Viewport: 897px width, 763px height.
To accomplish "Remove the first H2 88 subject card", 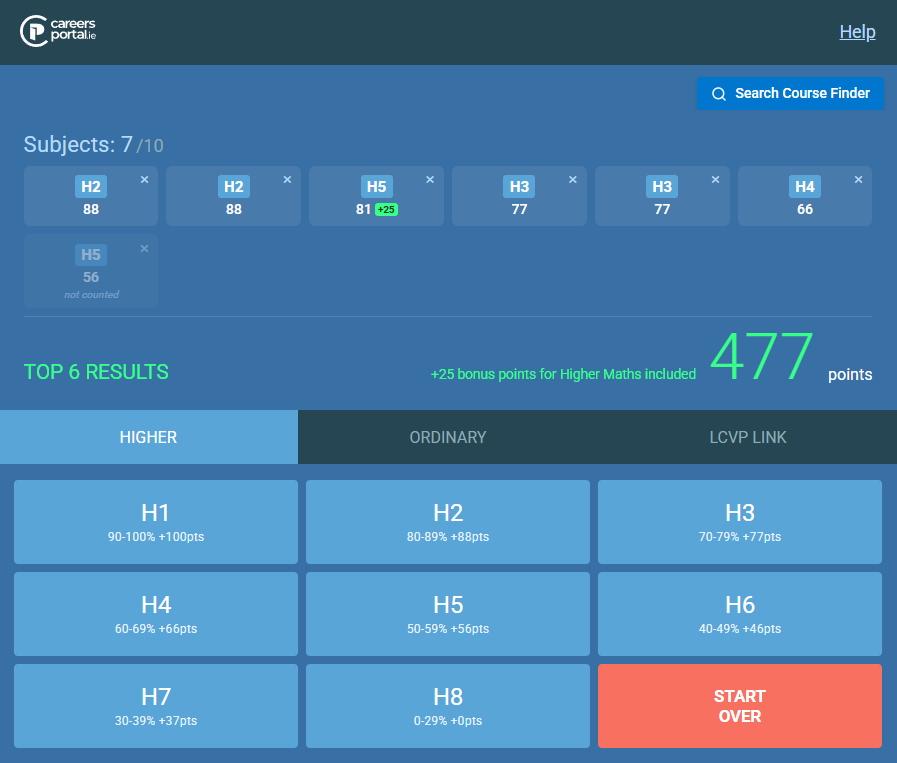I will (145, 180).
